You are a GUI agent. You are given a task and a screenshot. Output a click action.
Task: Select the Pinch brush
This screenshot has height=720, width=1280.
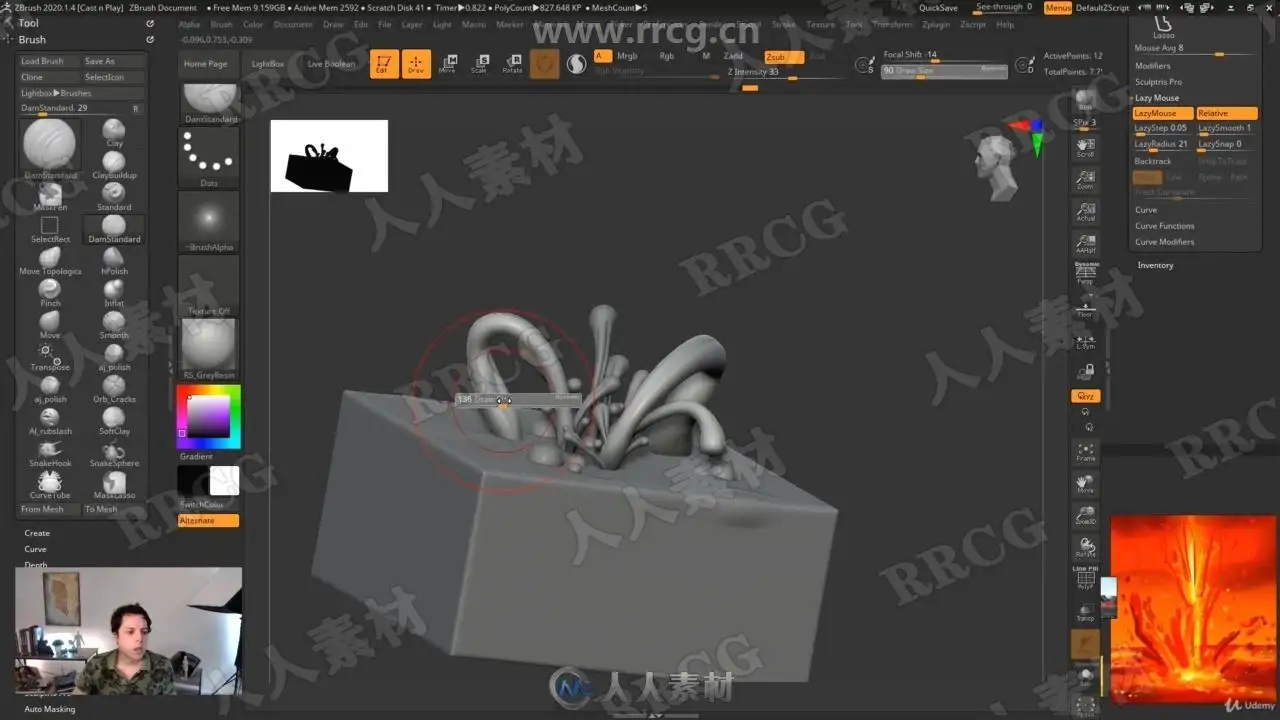[x=50, y=292]
